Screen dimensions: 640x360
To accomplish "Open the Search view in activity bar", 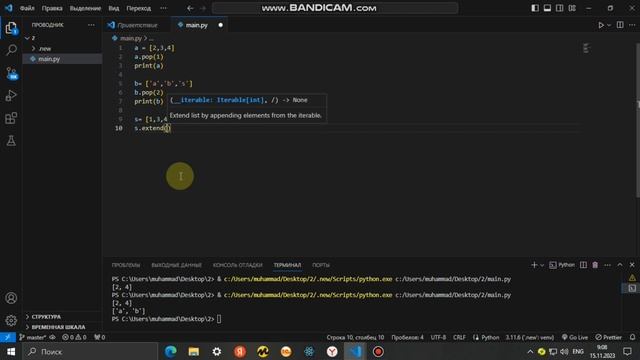I will [x=11, y=50].
